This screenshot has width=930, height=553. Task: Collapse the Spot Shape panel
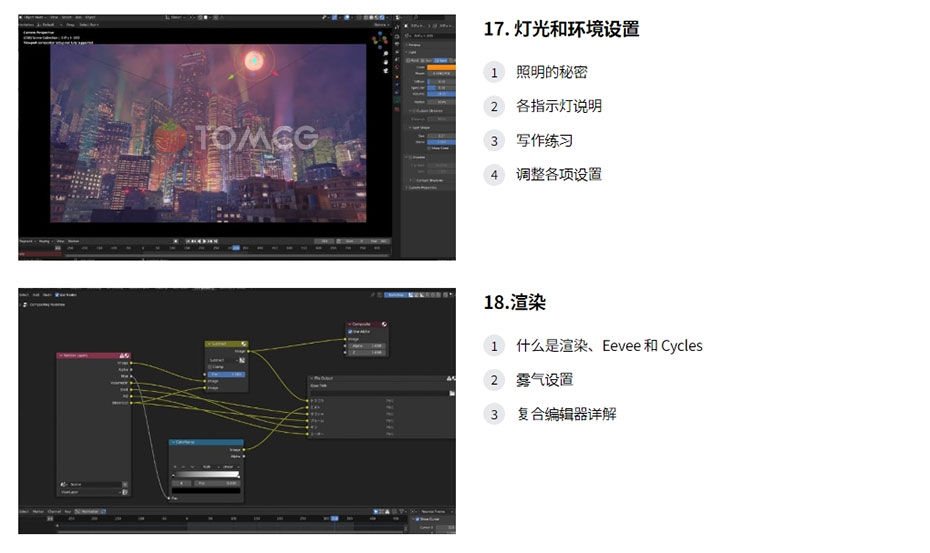click(419, 128)
